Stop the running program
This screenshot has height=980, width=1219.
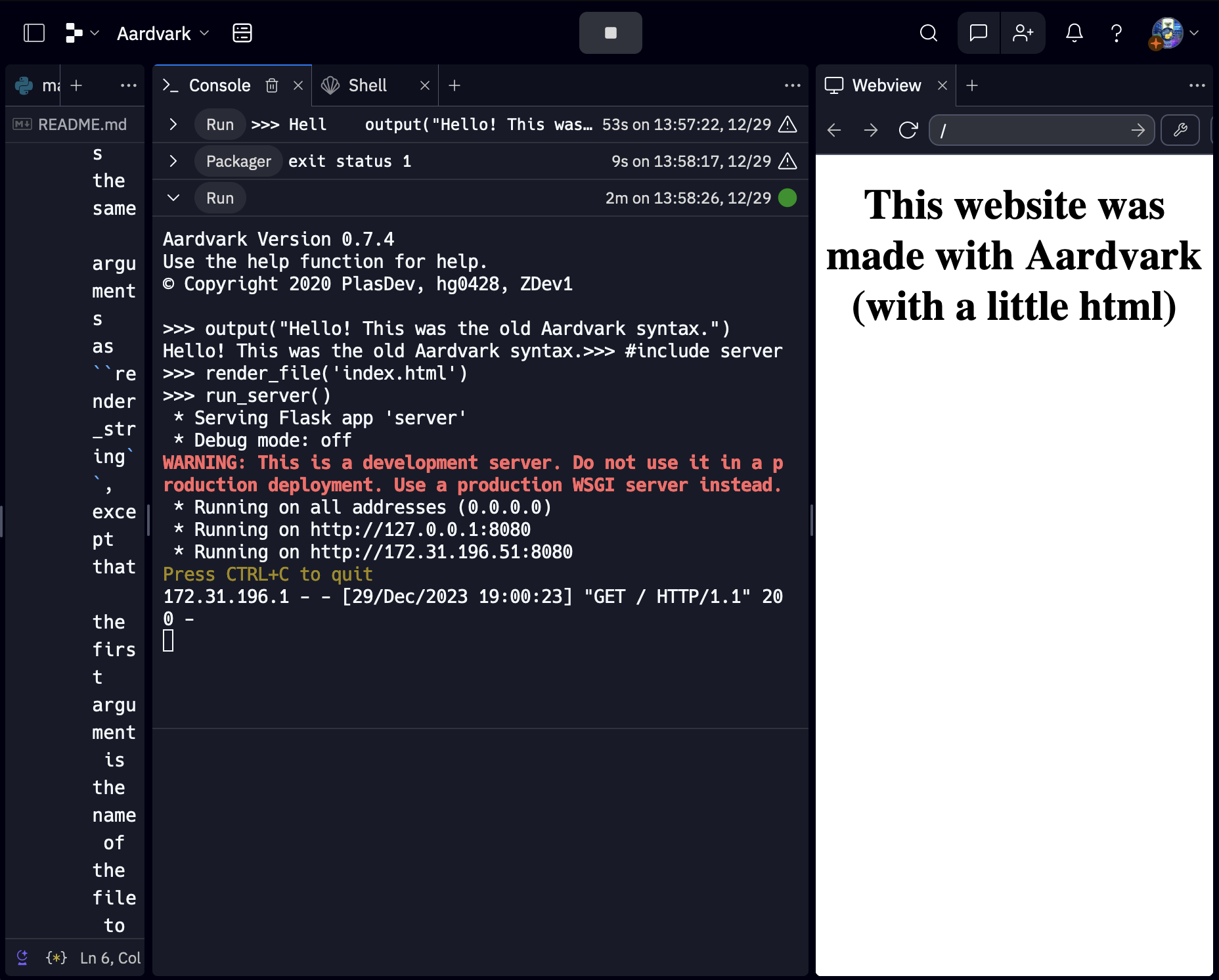[610, 33]
